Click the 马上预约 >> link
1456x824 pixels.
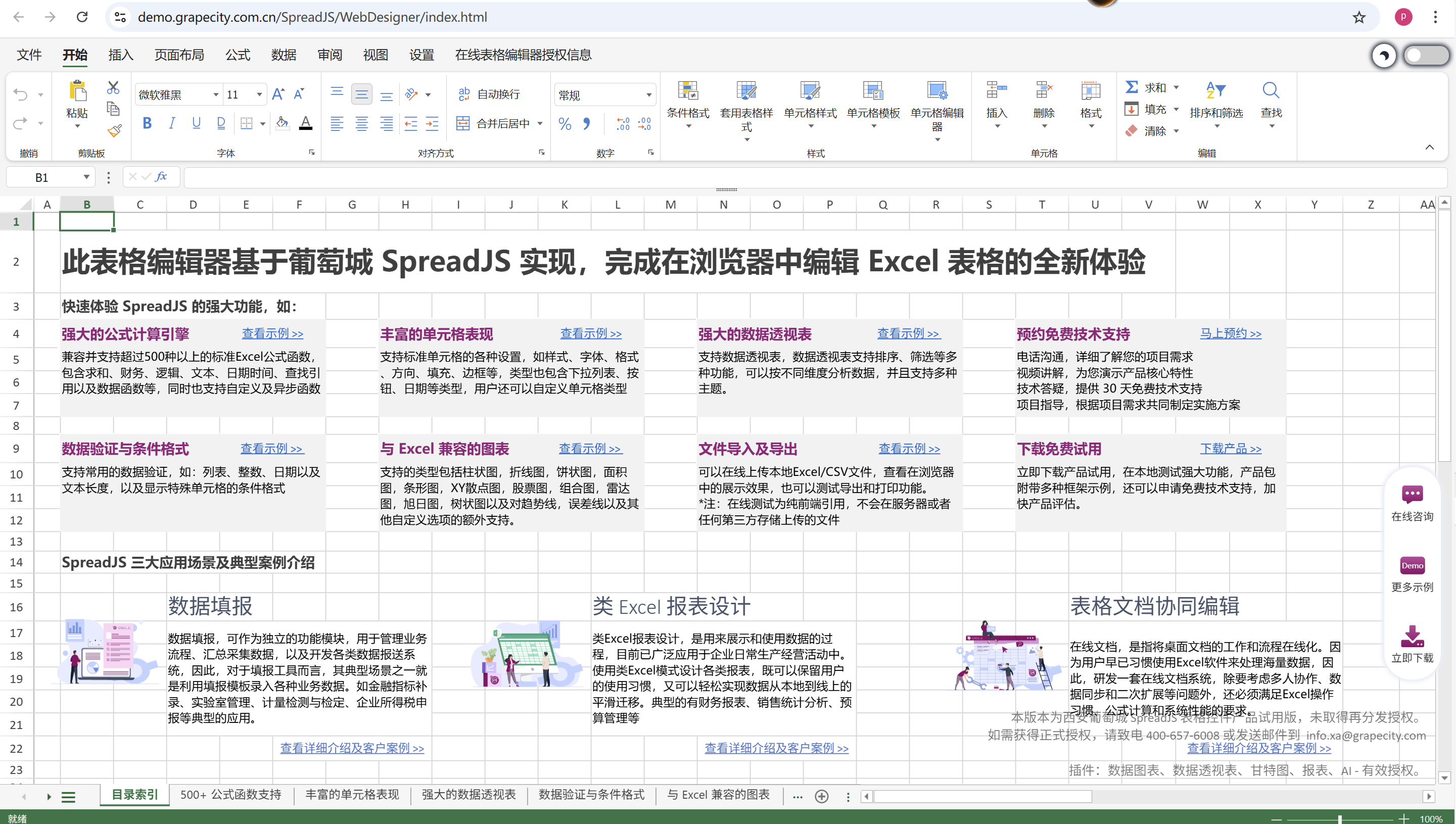[x=1231, y=333]
